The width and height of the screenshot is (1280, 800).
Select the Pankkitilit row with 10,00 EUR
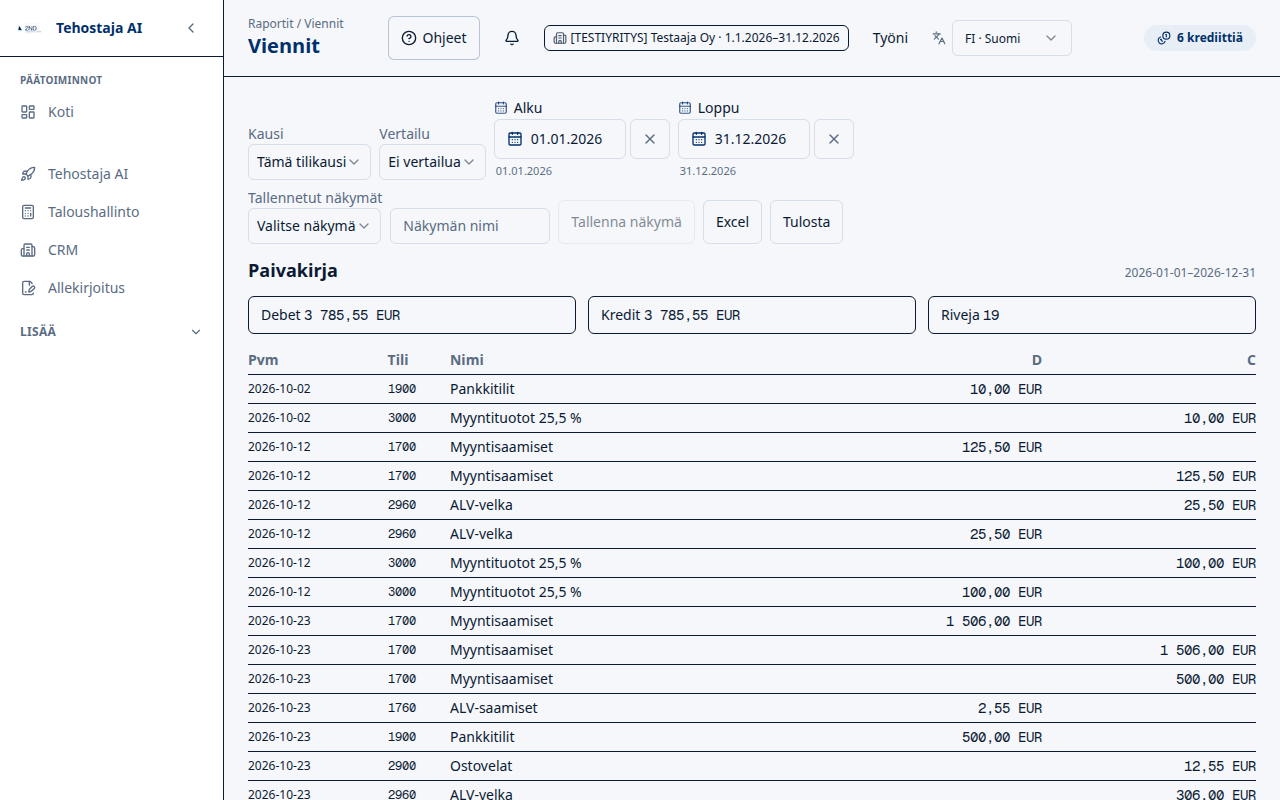click(x=752, y=389)
